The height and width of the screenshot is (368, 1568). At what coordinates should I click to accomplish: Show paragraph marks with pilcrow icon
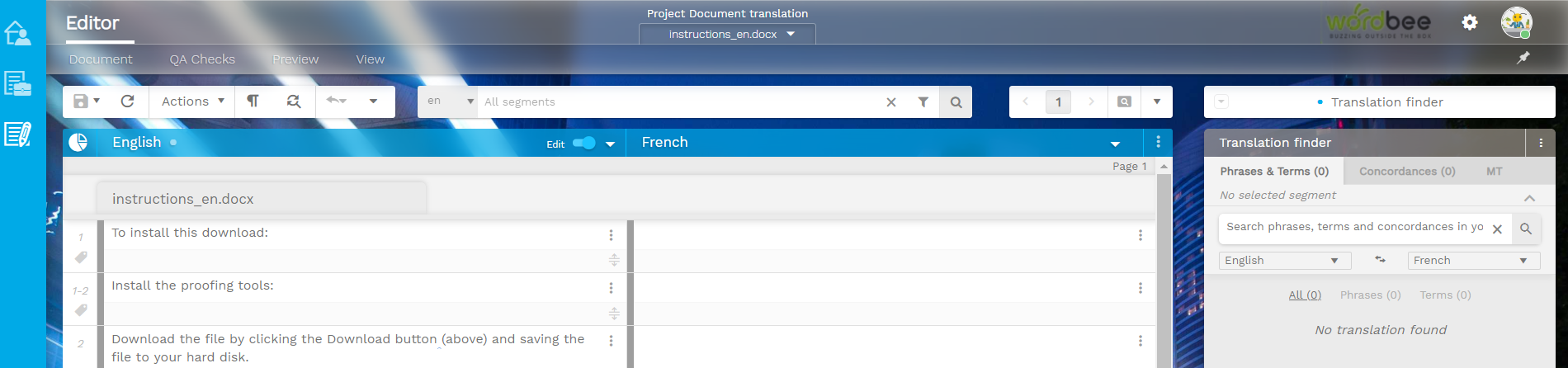[253, 101]
